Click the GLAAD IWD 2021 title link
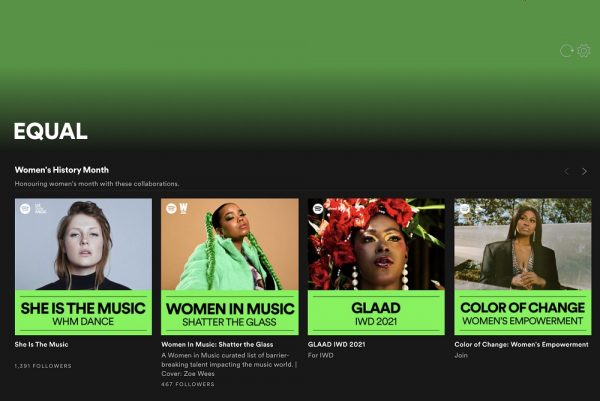 (336, 344)
